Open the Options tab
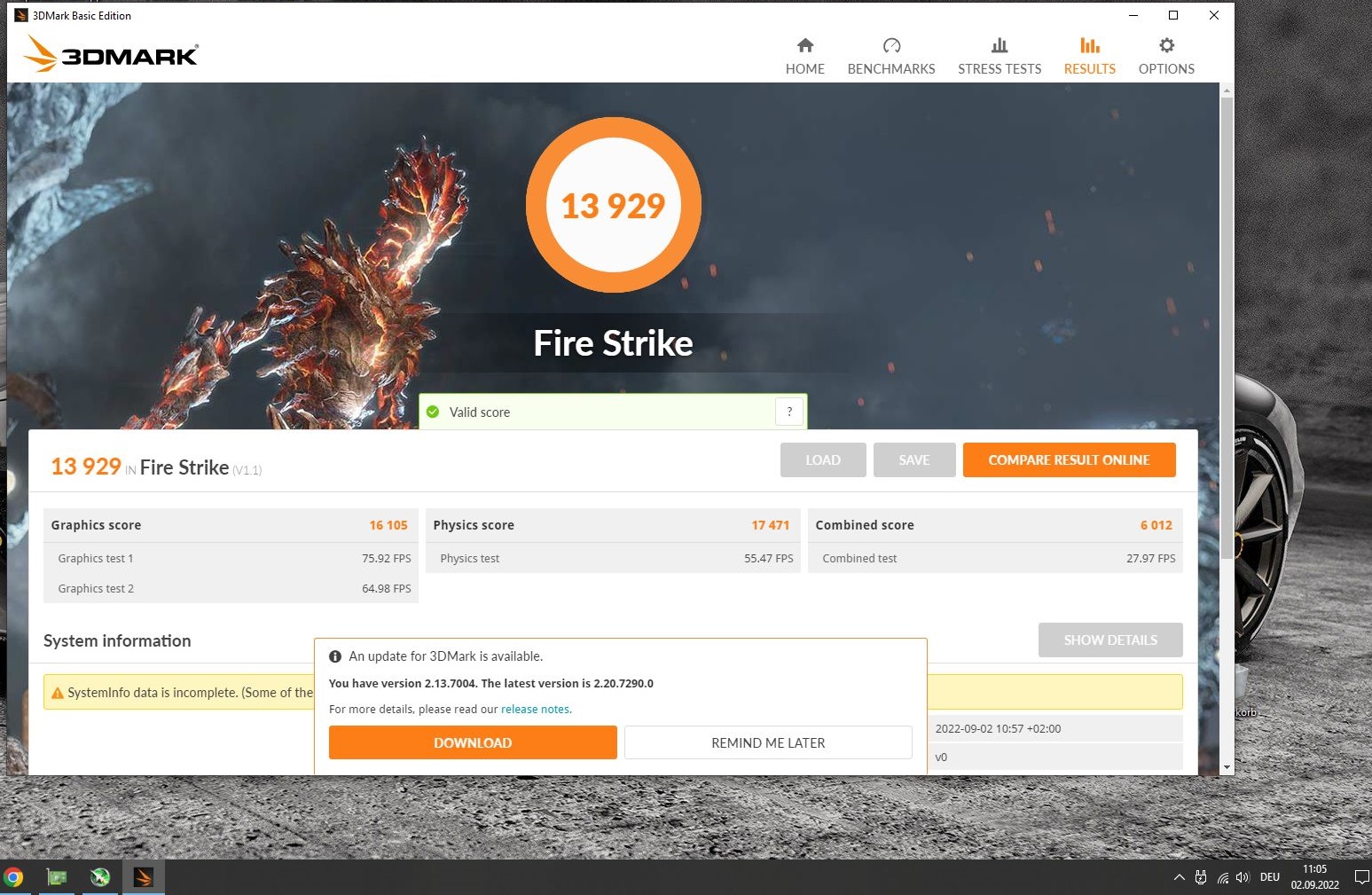Image resolution: width=1372 pixels, height=895 pixels. click(x=1165, y=57)
